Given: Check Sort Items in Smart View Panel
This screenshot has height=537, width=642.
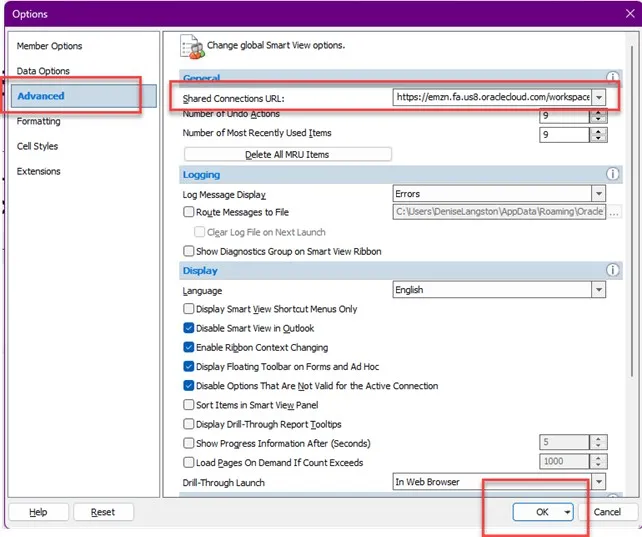Looking at the screenshot, I should tap(188, 405).
